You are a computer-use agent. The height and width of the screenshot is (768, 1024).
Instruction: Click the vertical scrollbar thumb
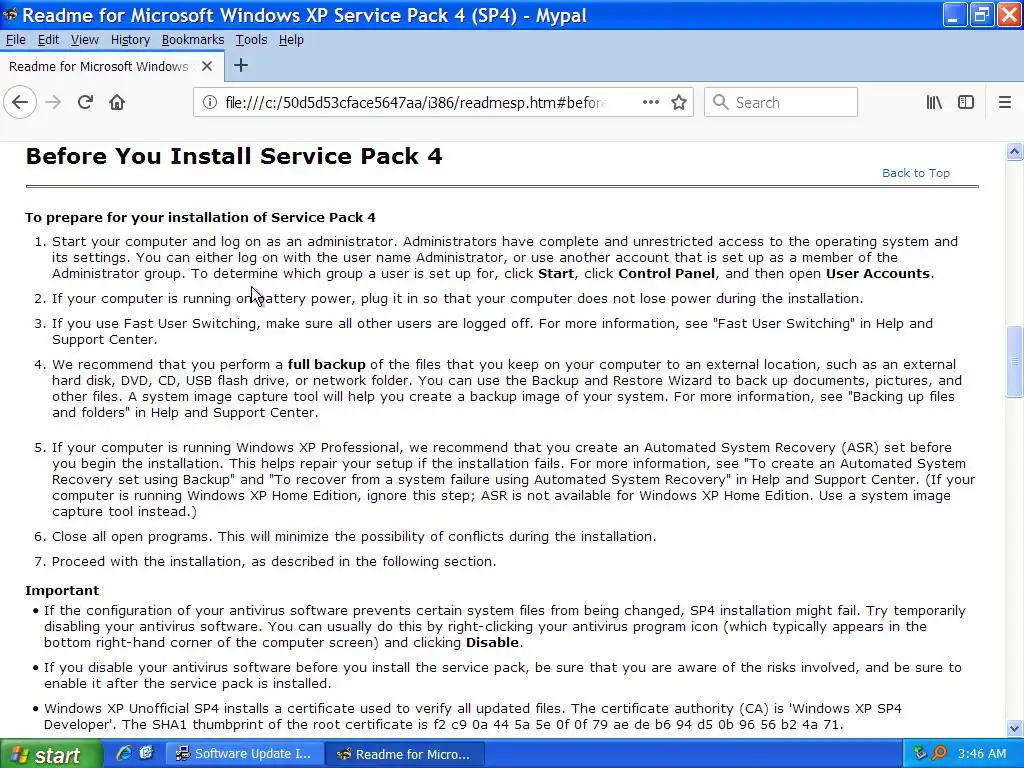[x=1014, y=360]
